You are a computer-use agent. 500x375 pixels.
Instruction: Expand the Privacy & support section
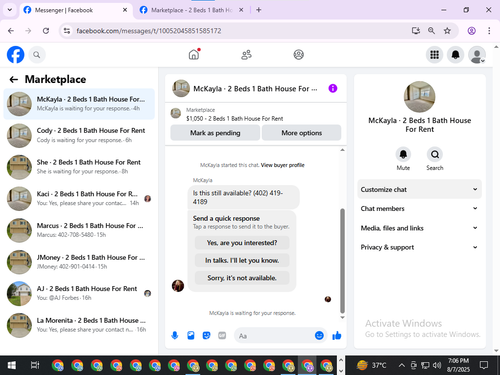click(x=419, y=247)
